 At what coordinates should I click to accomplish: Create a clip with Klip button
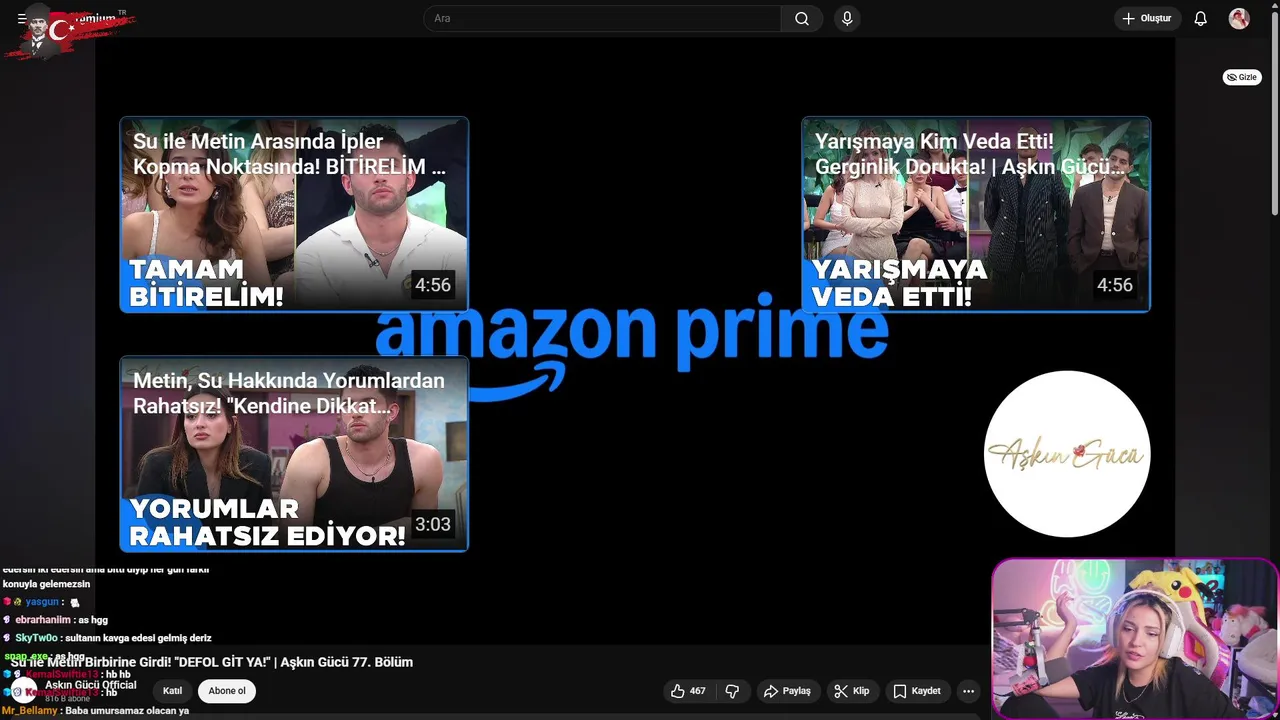[852, 691]
